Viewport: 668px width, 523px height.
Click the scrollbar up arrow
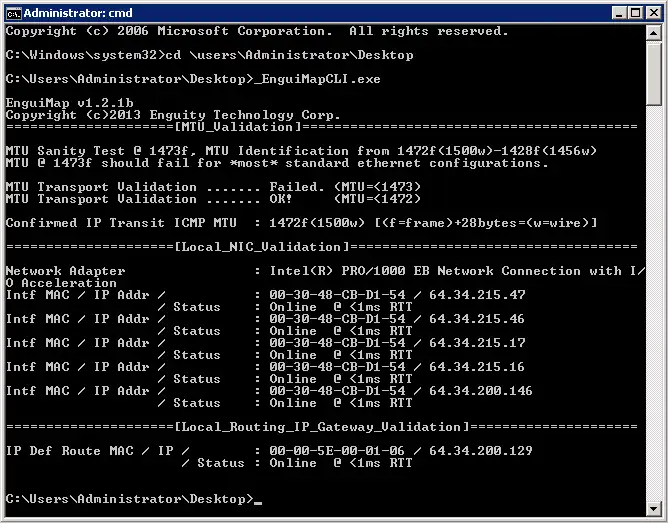click(654, 33)
